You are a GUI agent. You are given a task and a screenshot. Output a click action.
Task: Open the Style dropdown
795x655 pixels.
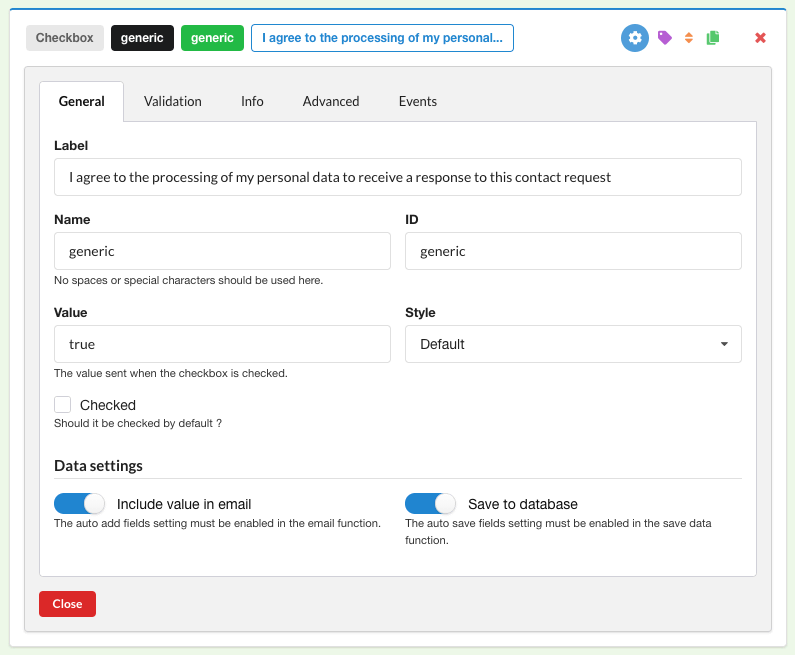[x=573, y=344]
